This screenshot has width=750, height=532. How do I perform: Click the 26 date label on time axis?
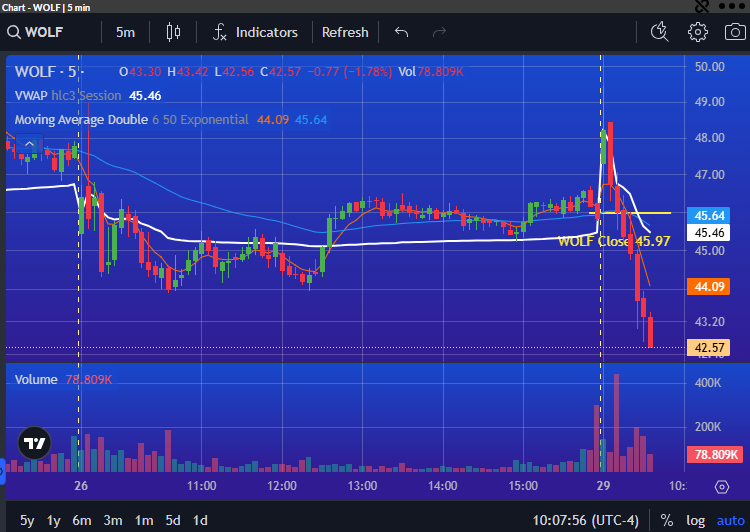tap(81, 486)
